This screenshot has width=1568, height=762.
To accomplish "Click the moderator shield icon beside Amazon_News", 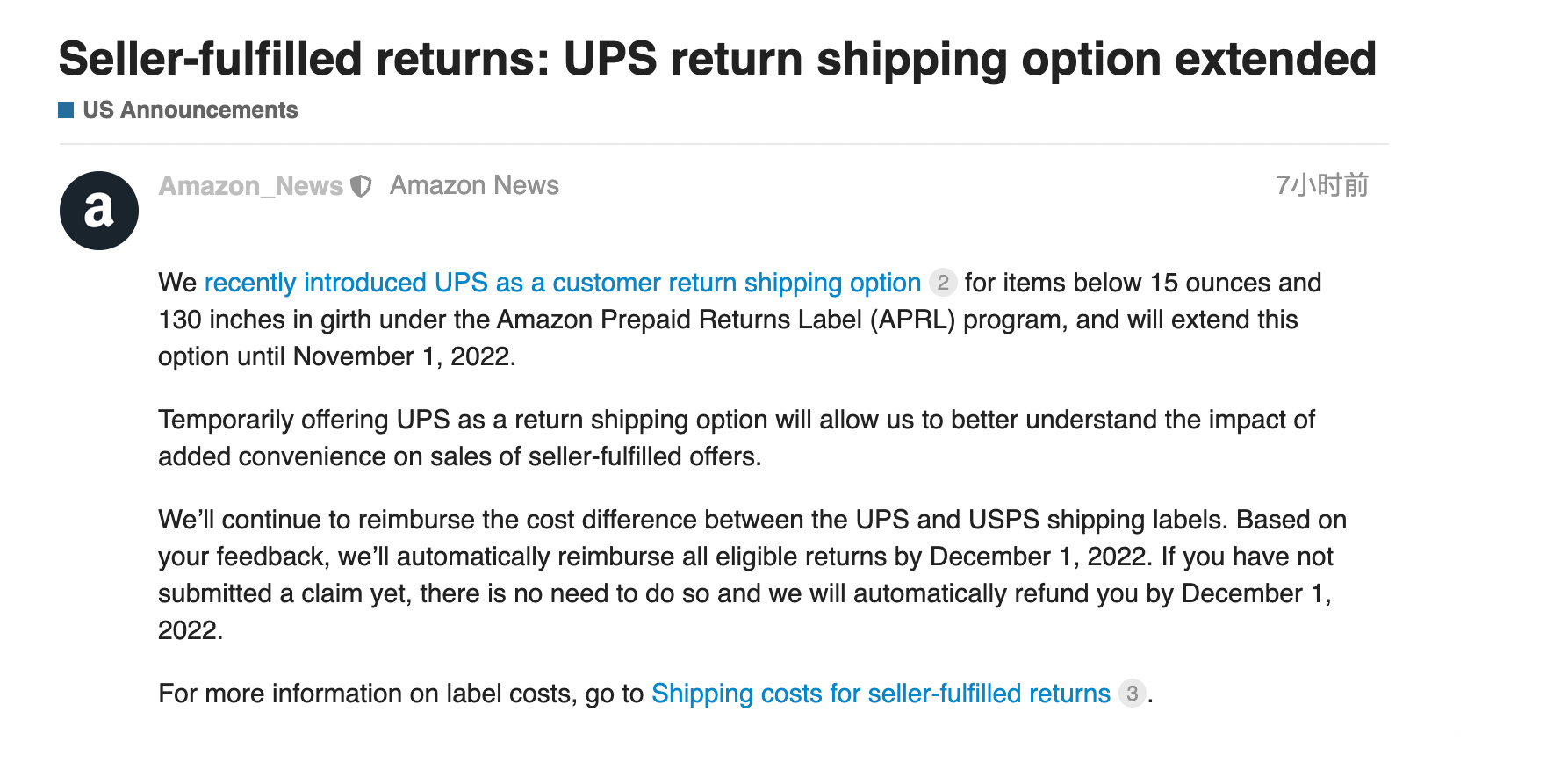I will 360,186.
